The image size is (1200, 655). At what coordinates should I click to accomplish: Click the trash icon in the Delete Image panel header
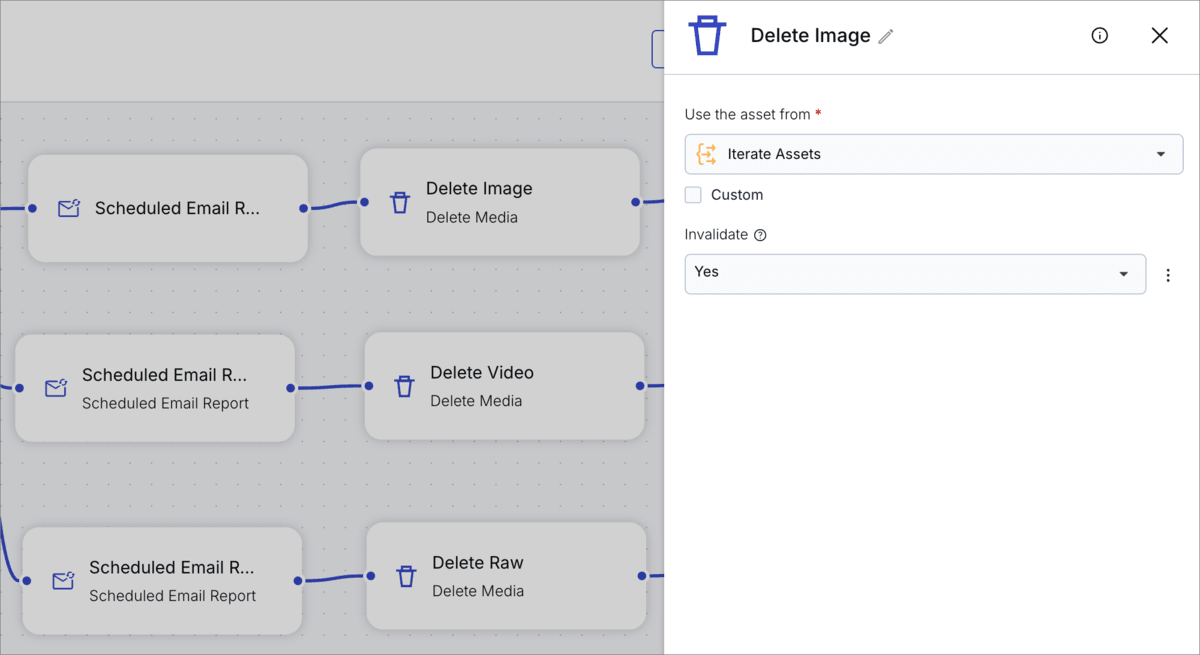click(707, 35)
